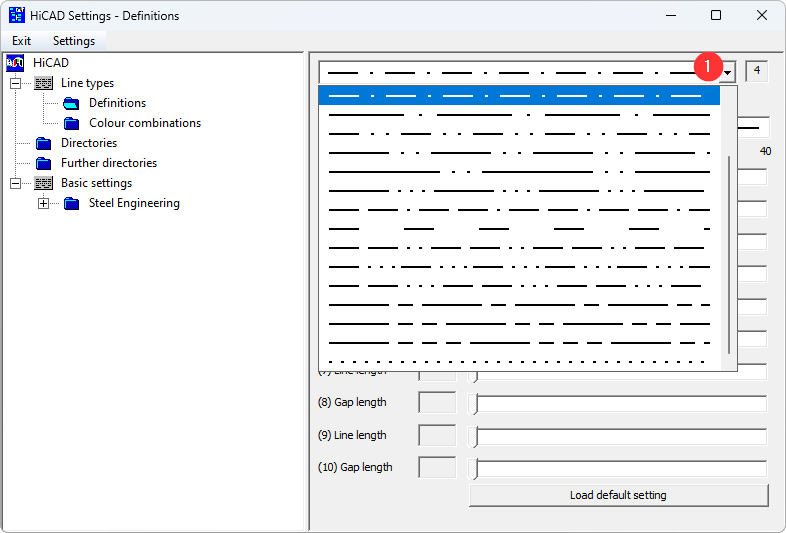Click the Load default setting button

(619, 495)
